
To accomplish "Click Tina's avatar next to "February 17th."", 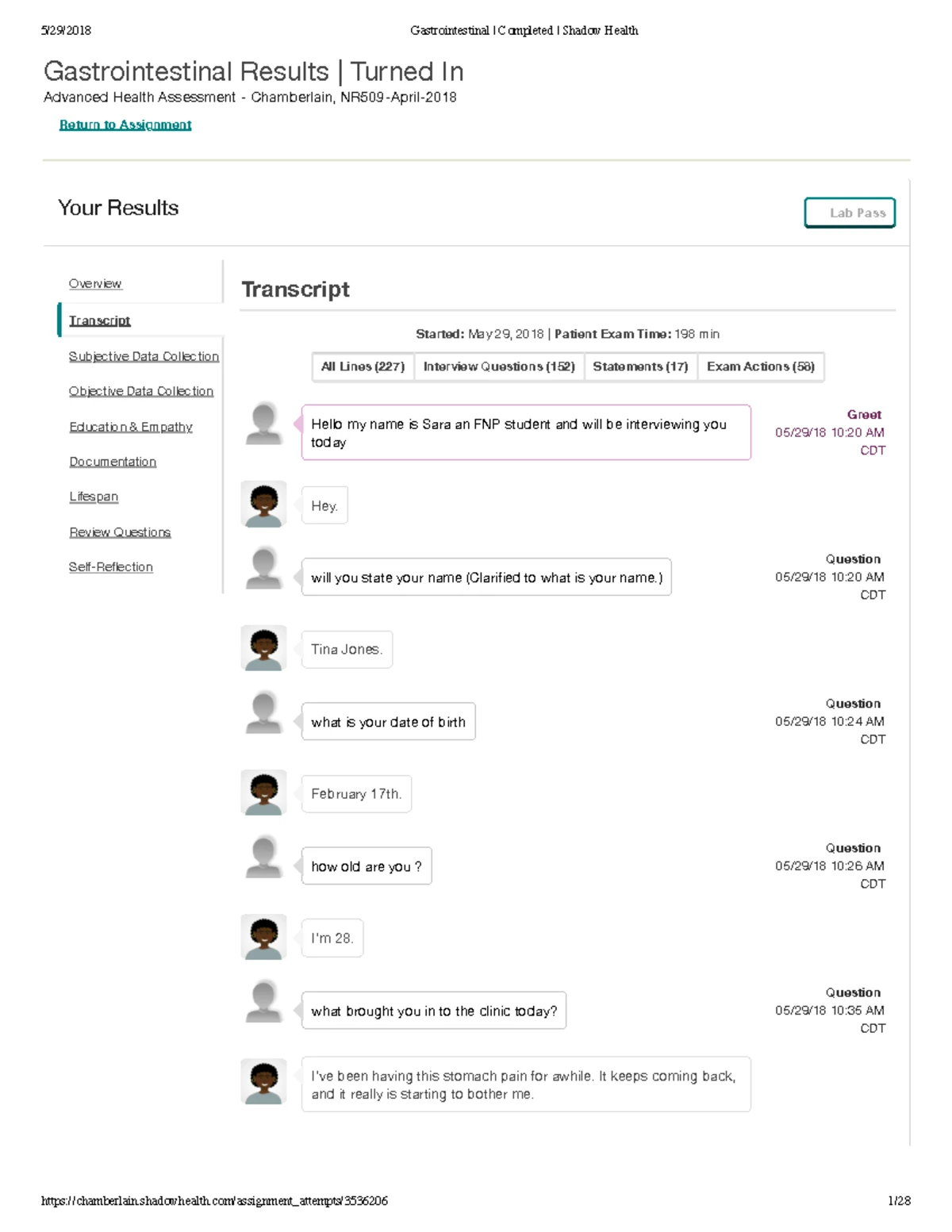I will pos(263,793).
